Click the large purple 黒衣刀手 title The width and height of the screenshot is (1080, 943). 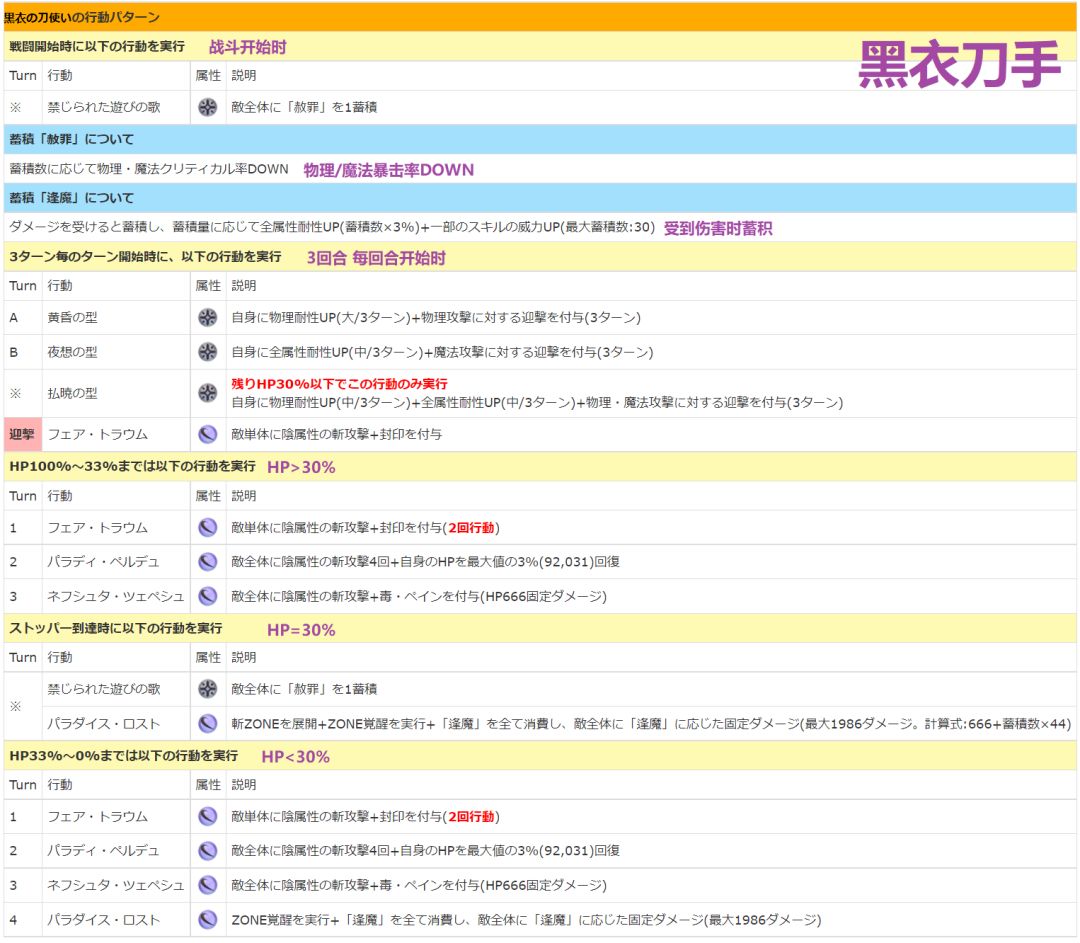(x=958, y=66)
